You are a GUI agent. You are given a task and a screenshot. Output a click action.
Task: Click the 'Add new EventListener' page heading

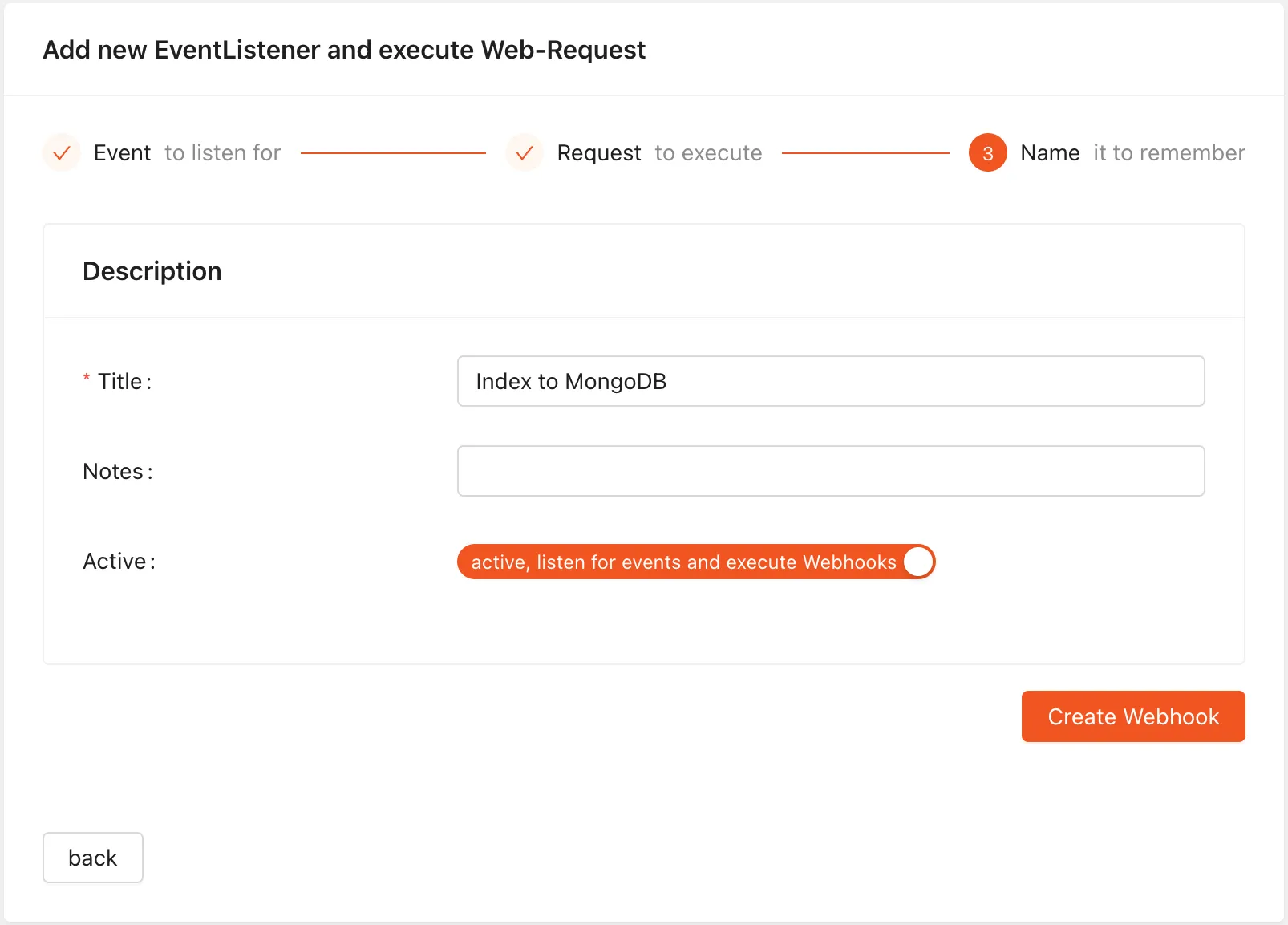(x=344, y=50)
